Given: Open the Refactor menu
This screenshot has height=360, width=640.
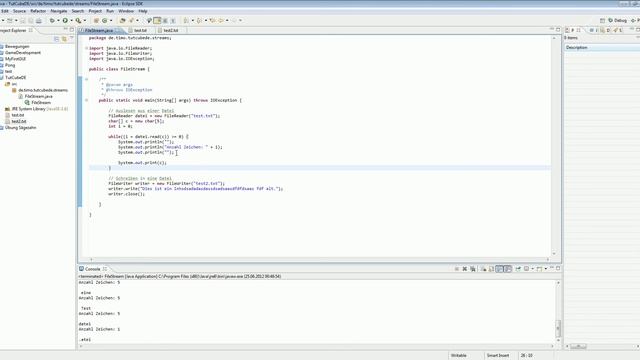Looking at the screenshot, I should pyautogui.click(x=38, y=11).
